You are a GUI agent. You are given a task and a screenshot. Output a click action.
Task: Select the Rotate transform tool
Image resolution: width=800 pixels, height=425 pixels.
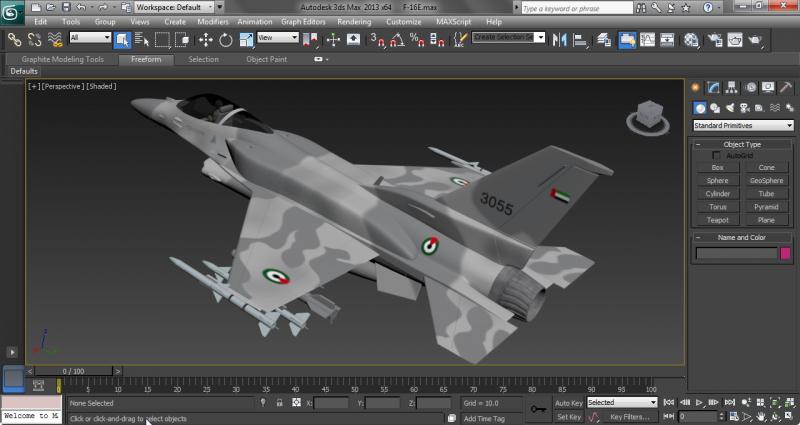tap(226, 40)
